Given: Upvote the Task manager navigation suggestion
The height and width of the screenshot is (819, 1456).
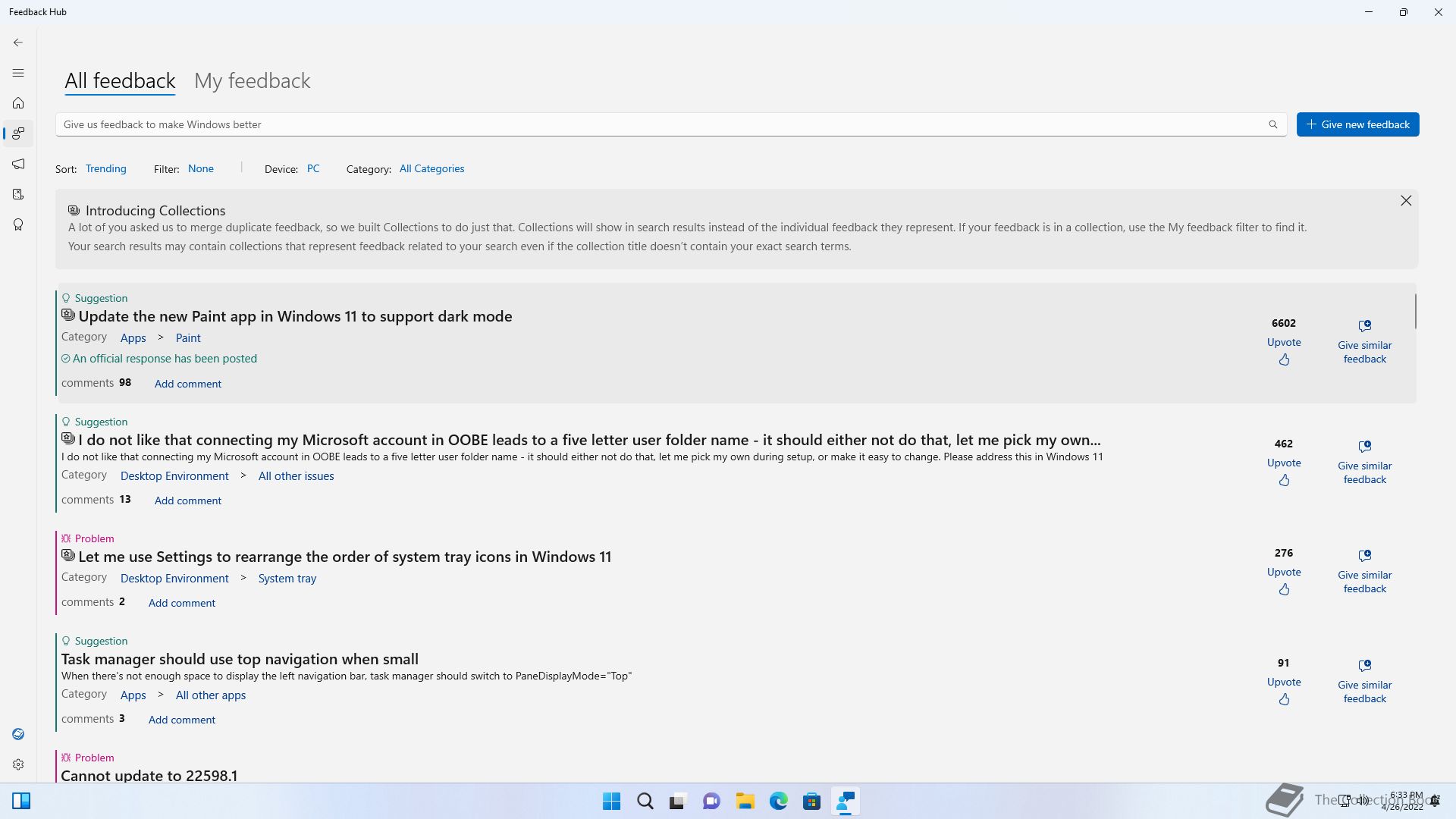Looking at the screenshot, I should [1284, 691].
